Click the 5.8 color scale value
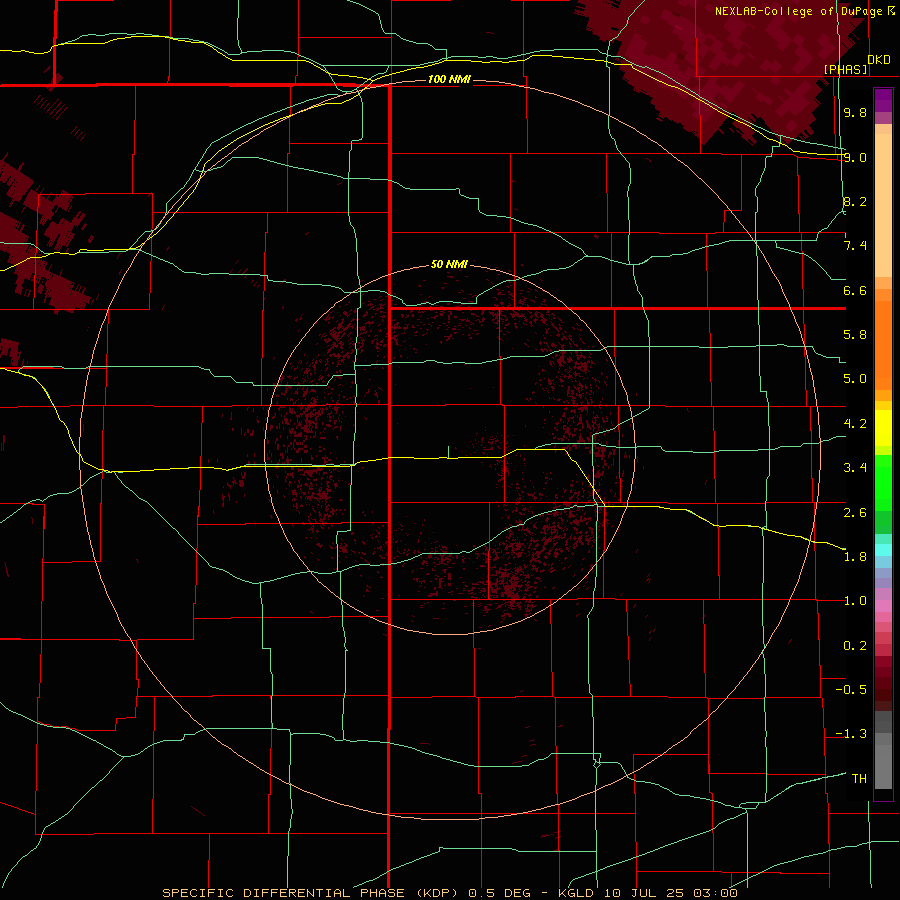Viewport: 900px width, 900px height. [855, 335]
